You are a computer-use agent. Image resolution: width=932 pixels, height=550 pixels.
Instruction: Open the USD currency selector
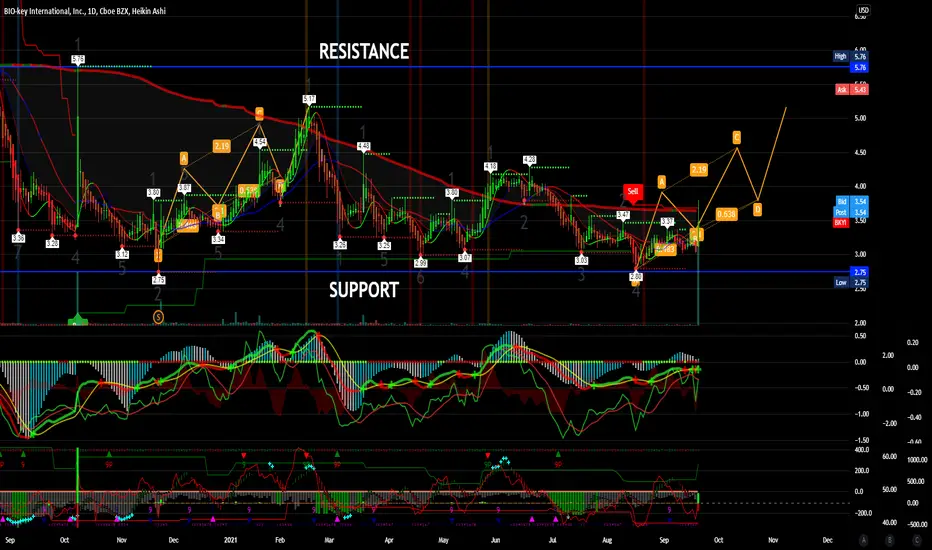(x=862, y=10)
